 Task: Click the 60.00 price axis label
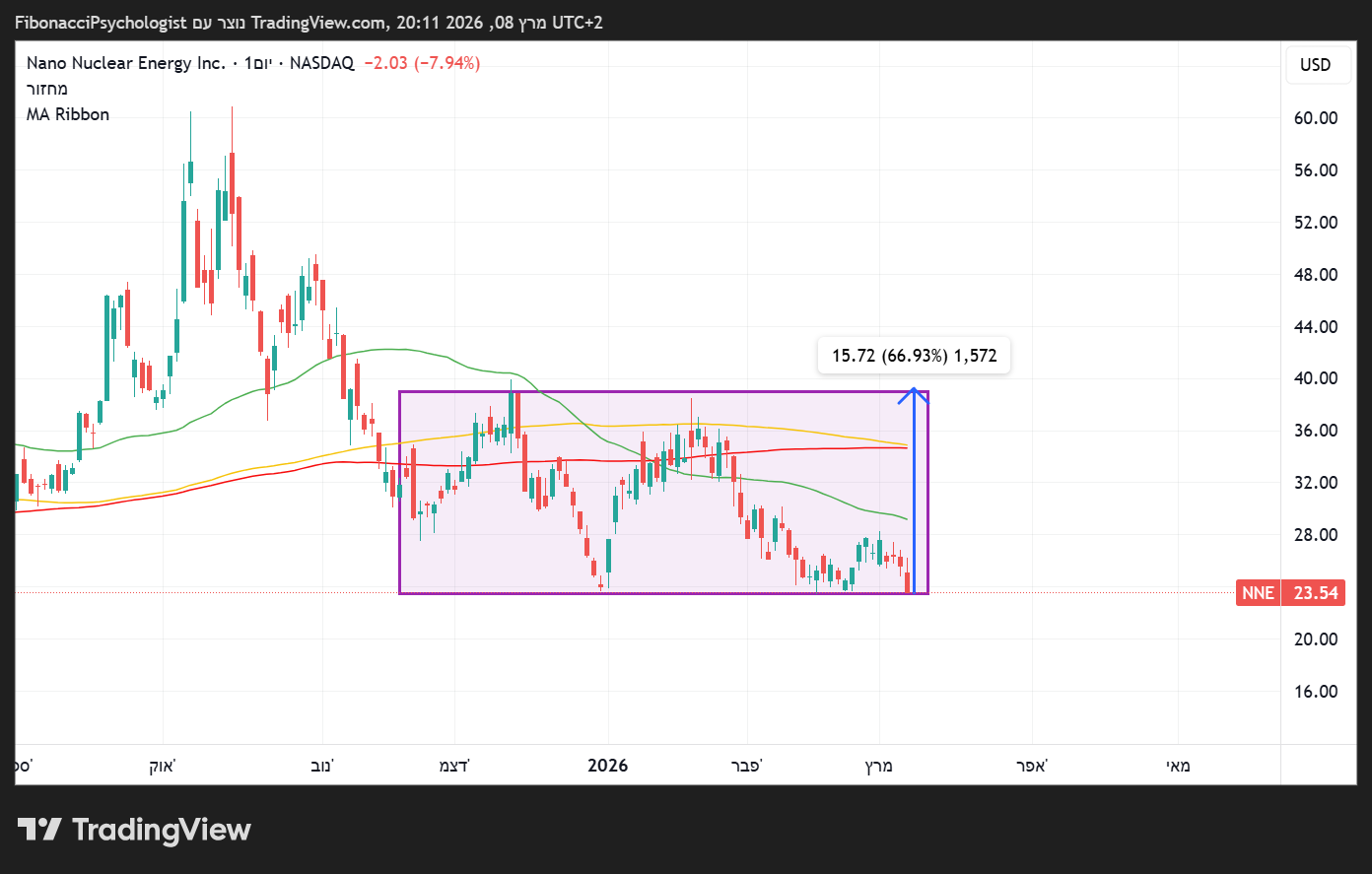pyautogui.click(x=1316, y=118)
